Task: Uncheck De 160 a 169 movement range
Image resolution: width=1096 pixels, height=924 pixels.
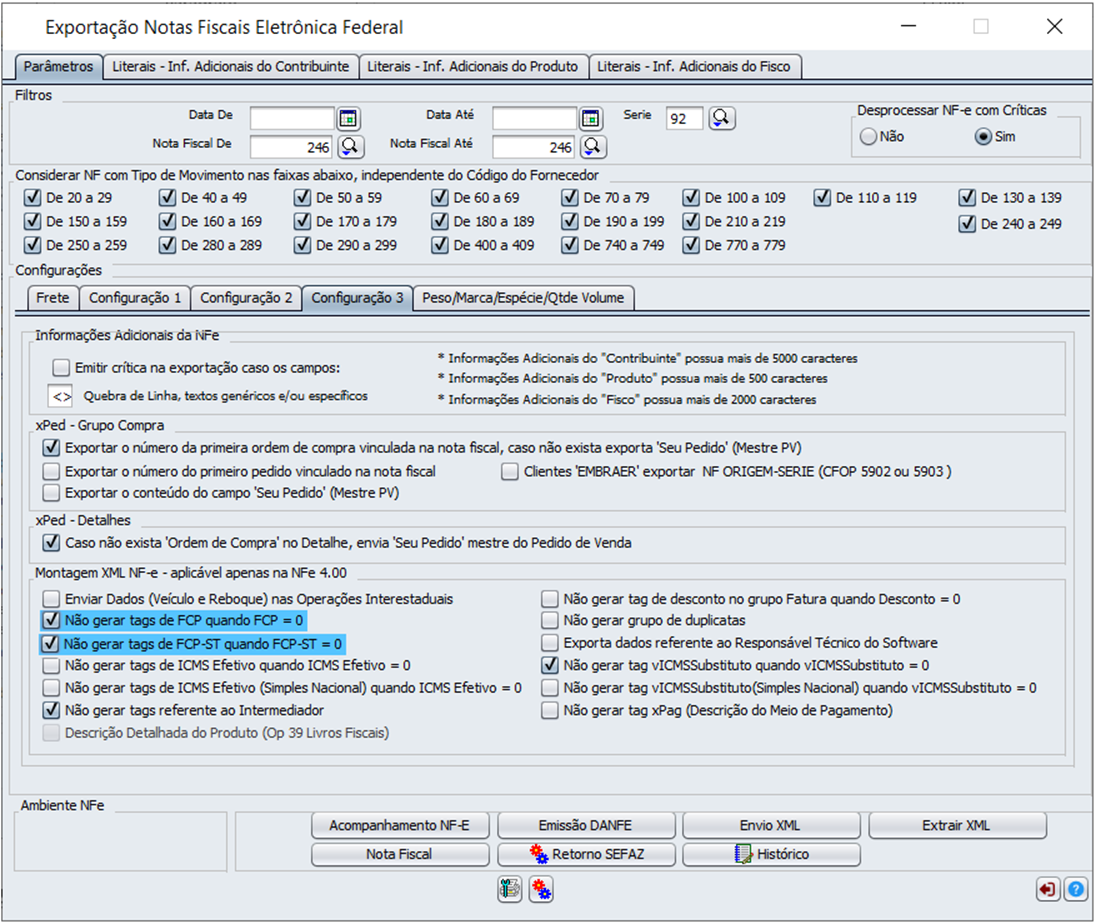Action: [x=167, y=222]
